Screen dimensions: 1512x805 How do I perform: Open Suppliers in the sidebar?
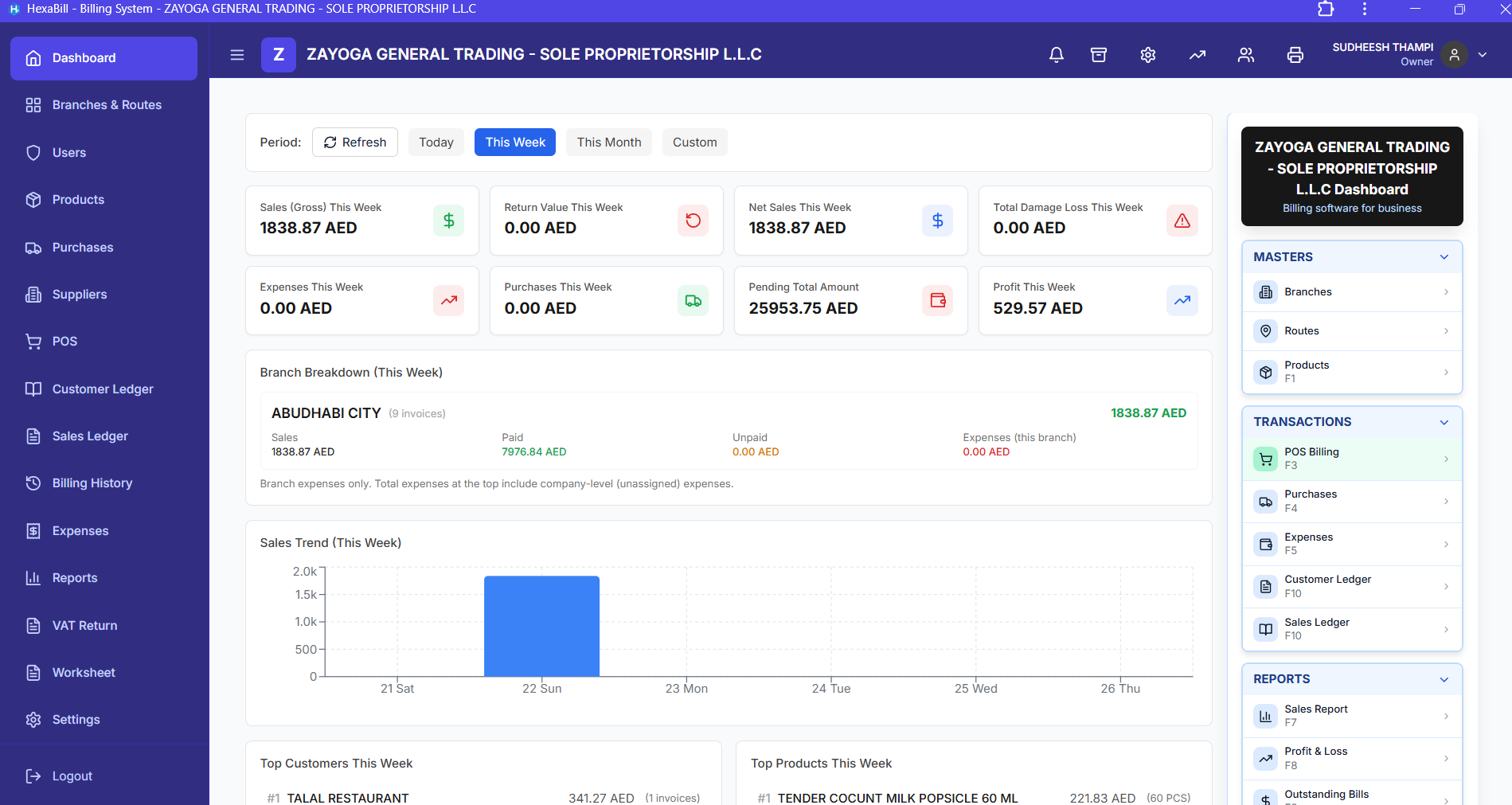[104, 295]
